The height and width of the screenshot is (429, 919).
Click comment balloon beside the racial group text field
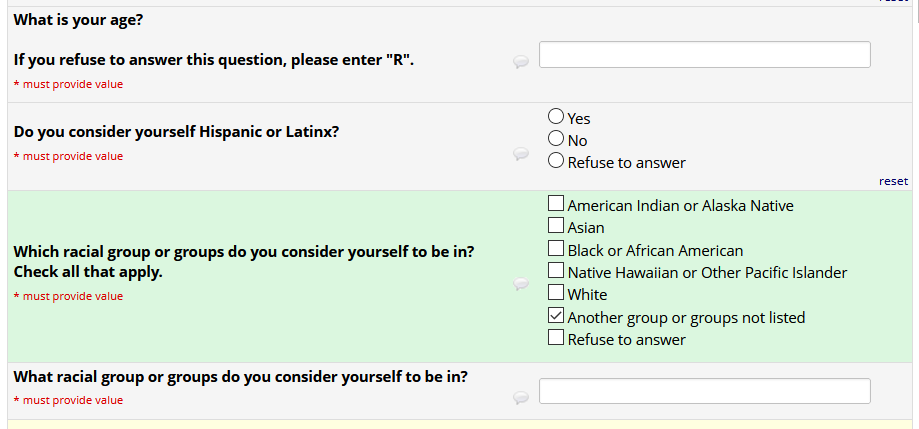pos(520,397)
